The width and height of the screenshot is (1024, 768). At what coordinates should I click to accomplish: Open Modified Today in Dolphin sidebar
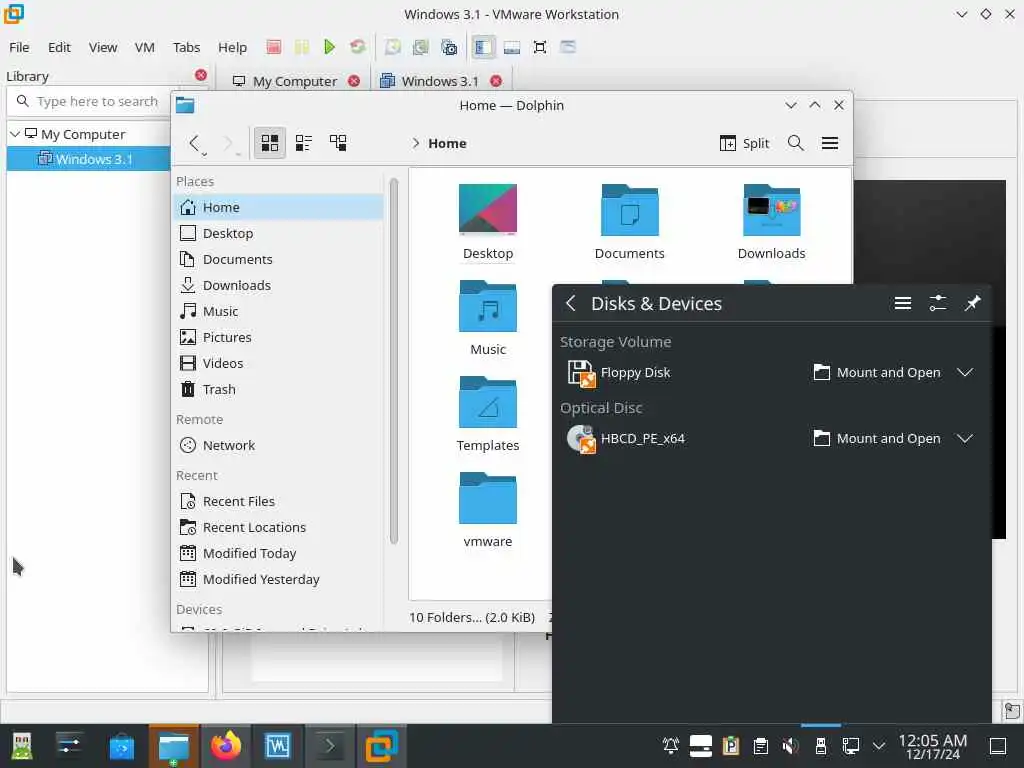[x=280, y=553]
